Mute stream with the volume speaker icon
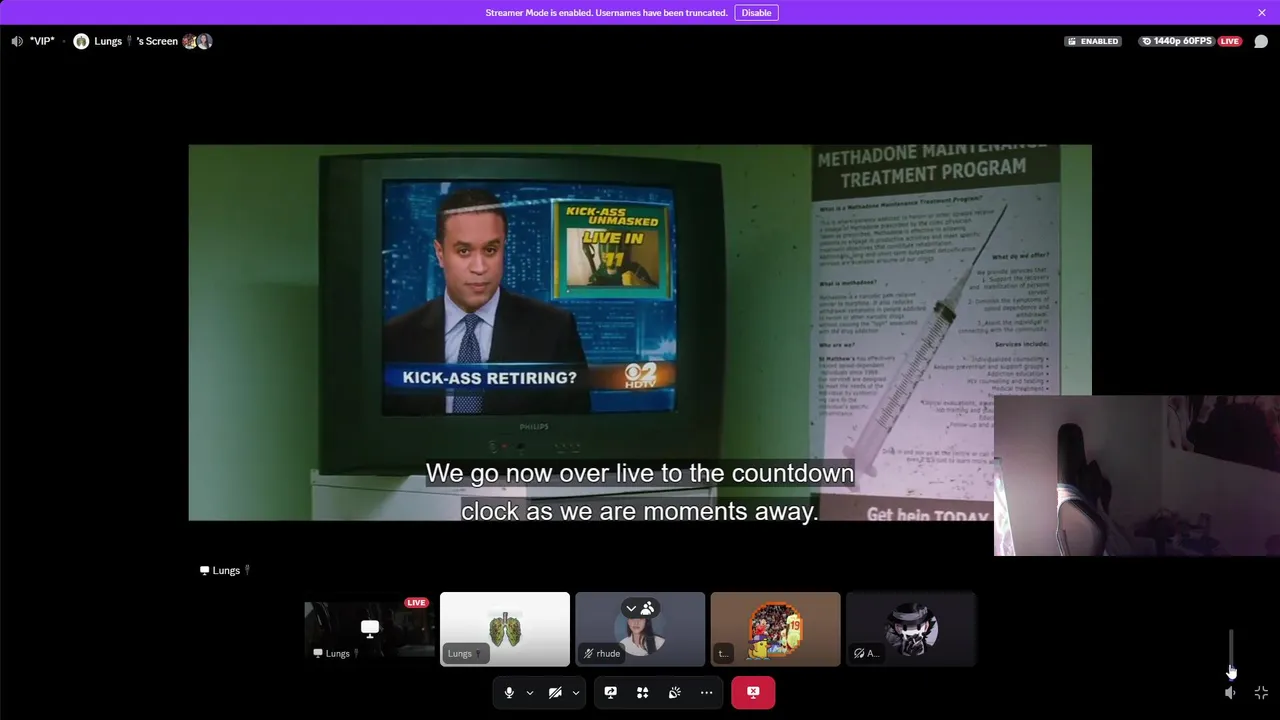The height and width of the screenshot is (720, 1280). coord(1231,692)
